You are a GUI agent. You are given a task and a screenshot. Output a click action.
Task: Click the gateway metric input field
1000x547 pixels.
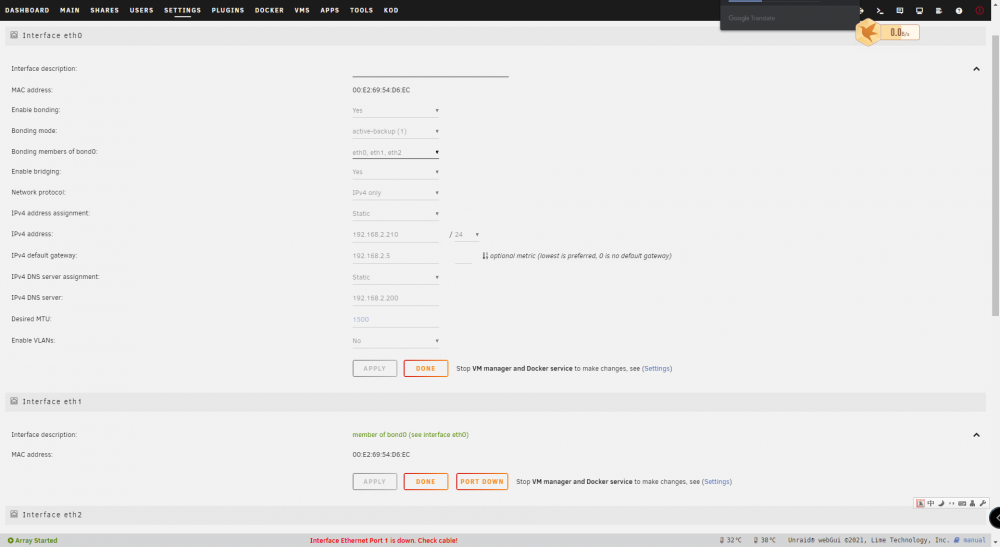[x=464, y=256]
